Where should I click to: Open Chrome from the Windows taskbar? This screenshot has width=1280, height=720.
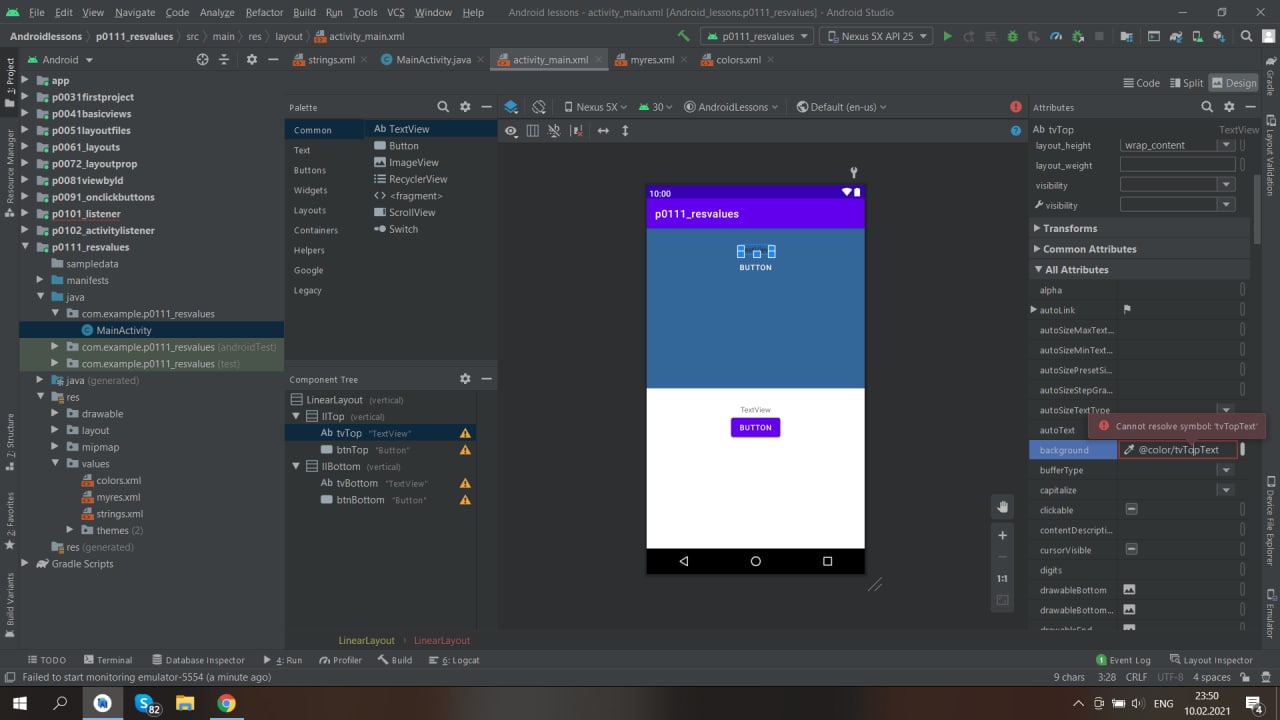point(226,704)
